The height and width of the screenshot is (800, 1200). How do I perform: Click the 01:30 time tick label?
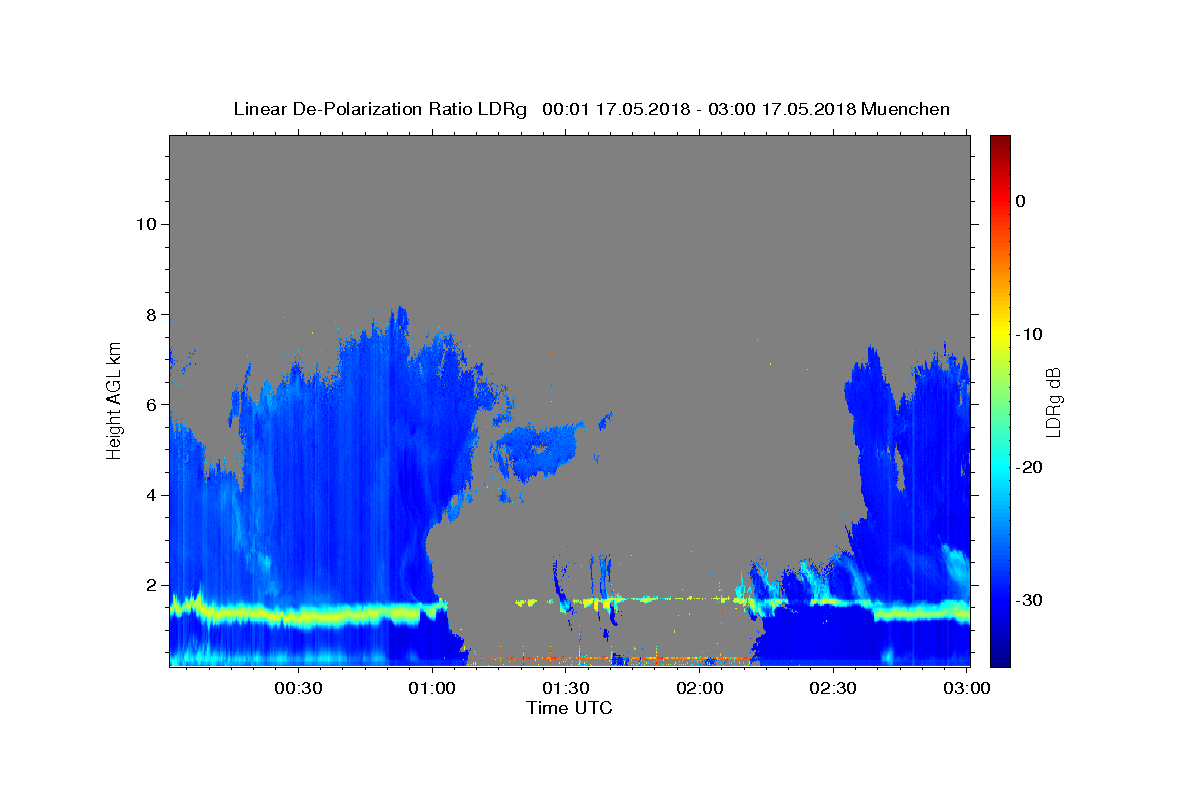tap(566, 688)
